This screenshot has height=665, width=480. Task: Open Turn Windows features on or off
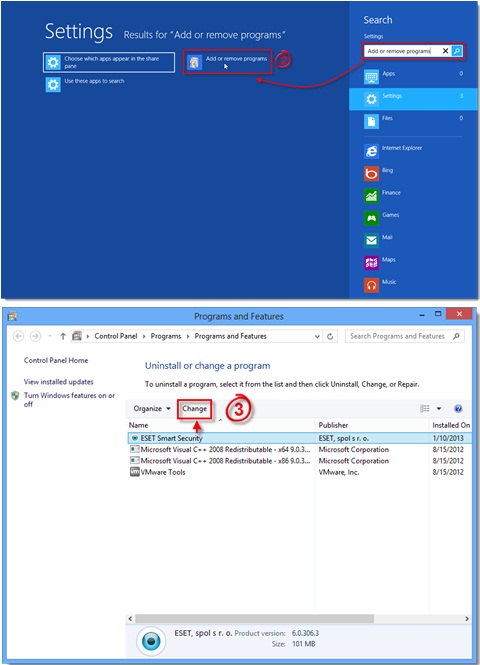[x=69, y=400]
